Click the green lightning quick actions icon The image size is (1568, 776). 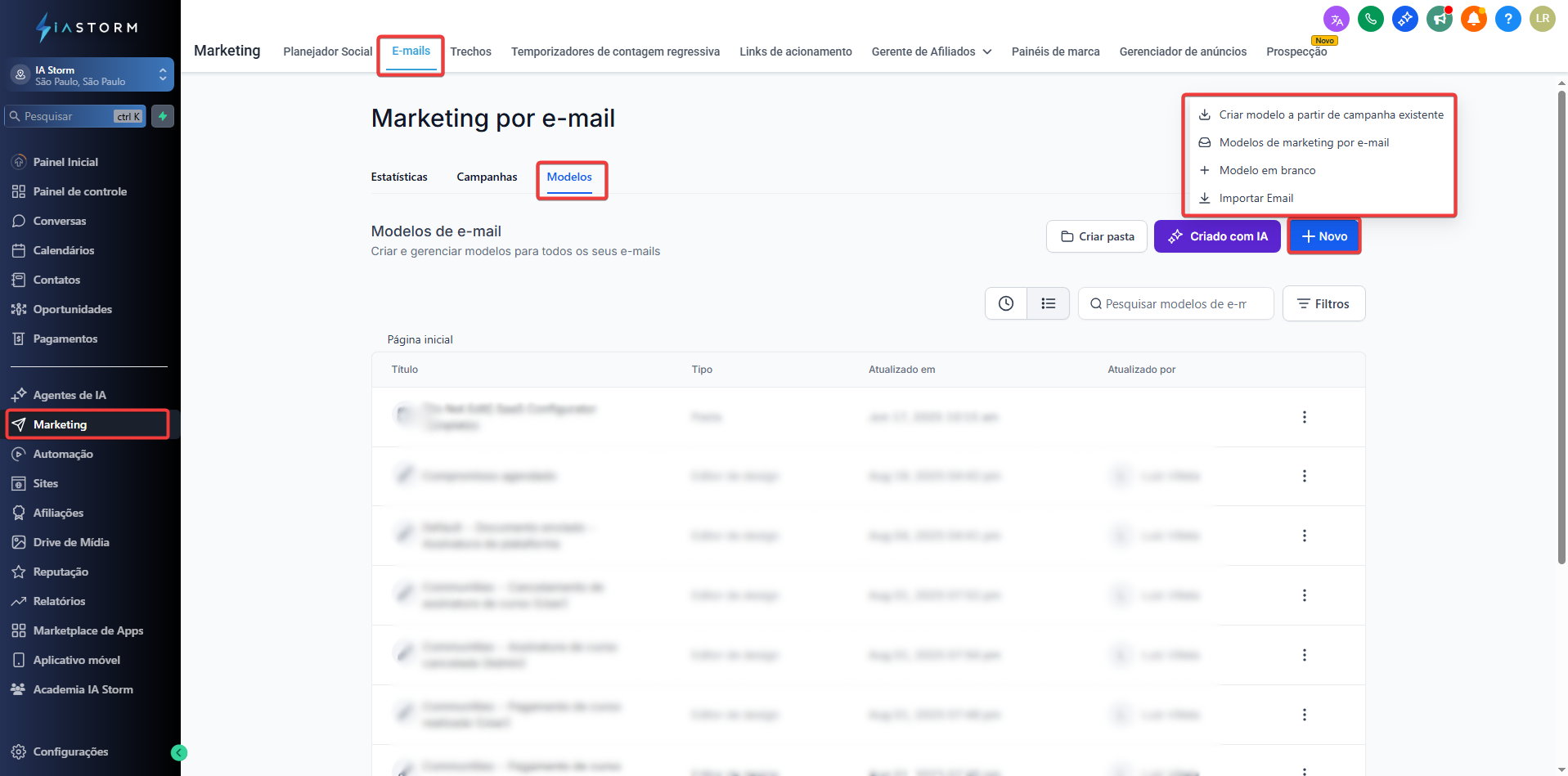(x=163, y=116)
